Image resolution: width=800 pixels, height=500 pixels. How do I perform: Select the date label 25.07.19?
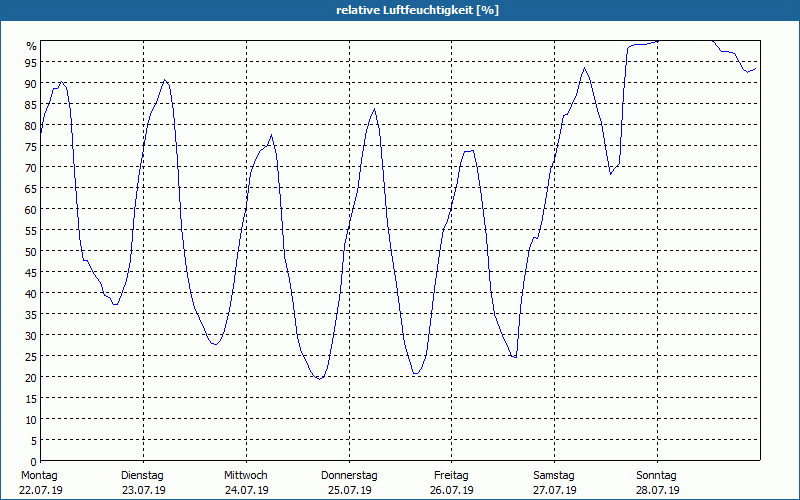(x=349, y=490)
